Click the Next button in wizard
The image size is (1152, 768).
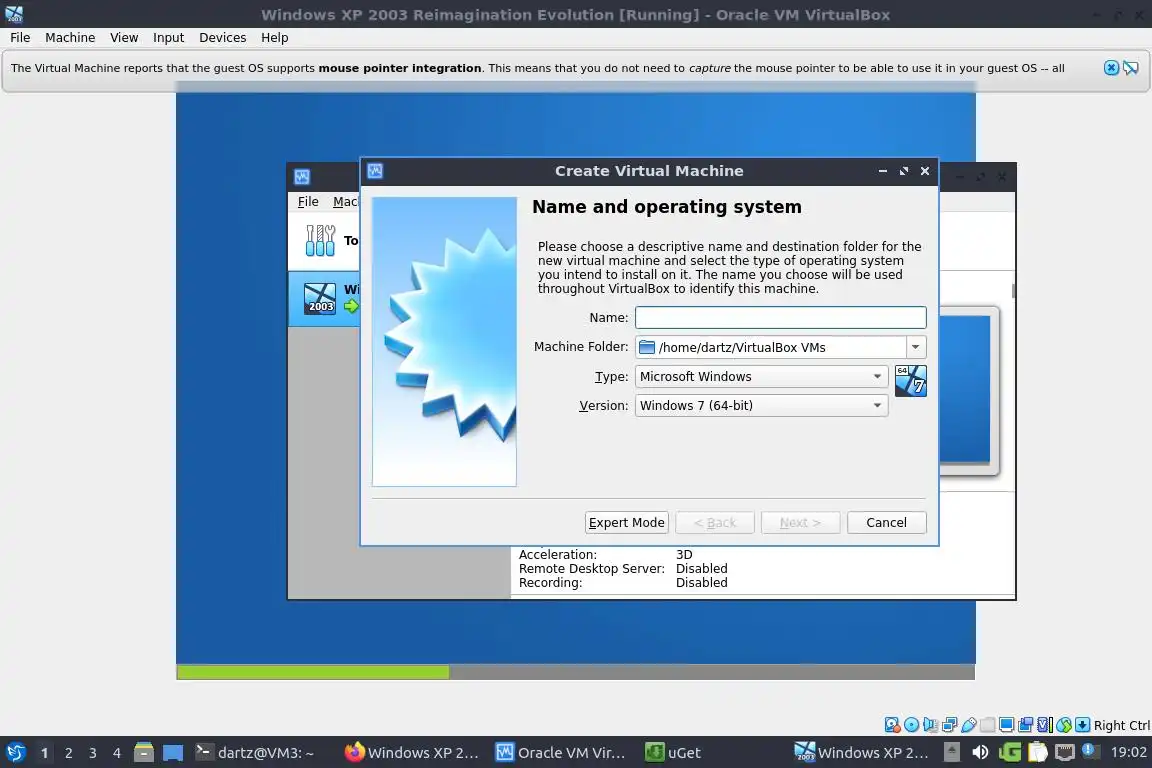click(x=800, y=523)
